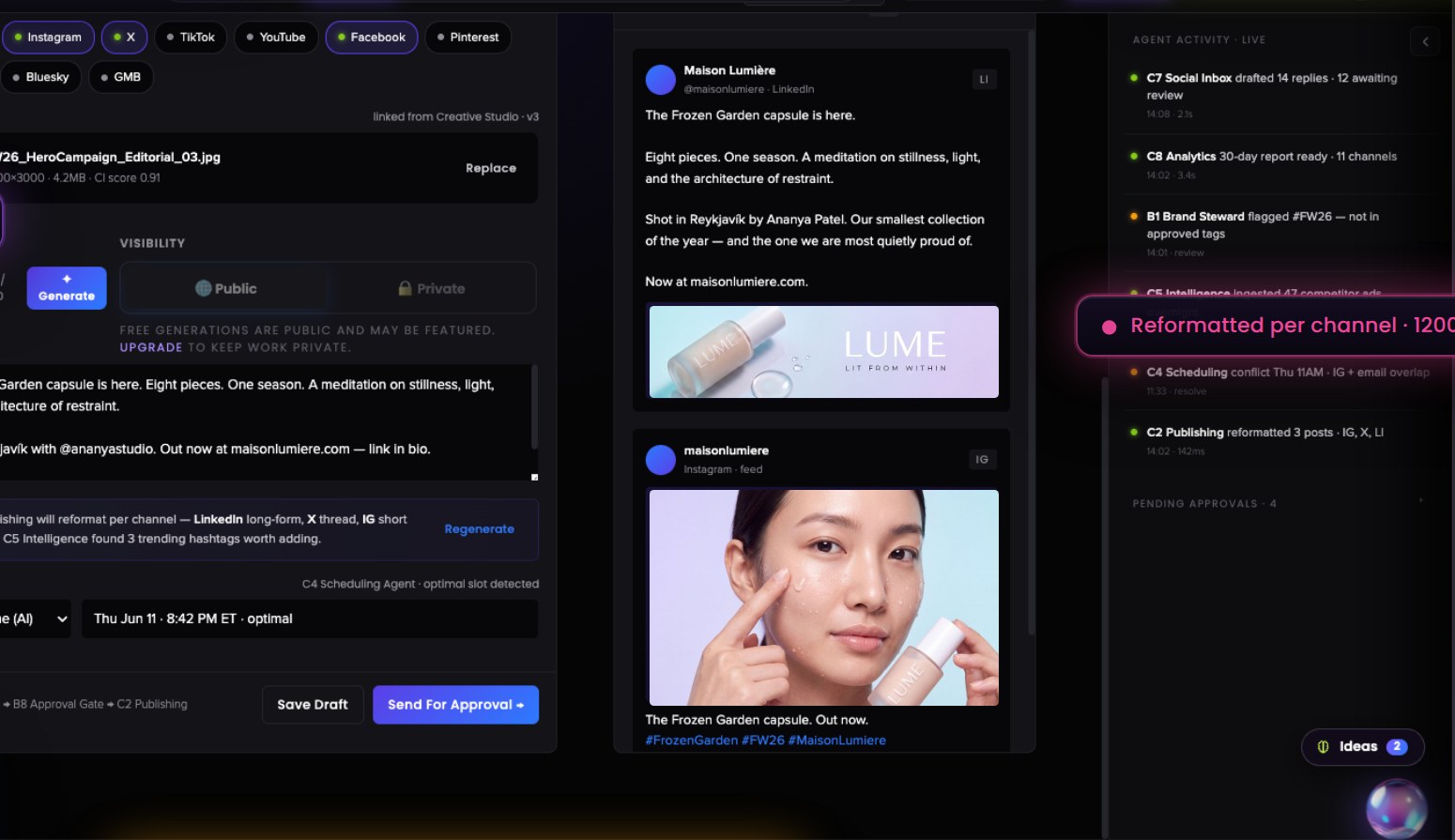Enable the TikTok channel chip
This screenshot has height=840, width=1455.
click(x=191, y=38)
